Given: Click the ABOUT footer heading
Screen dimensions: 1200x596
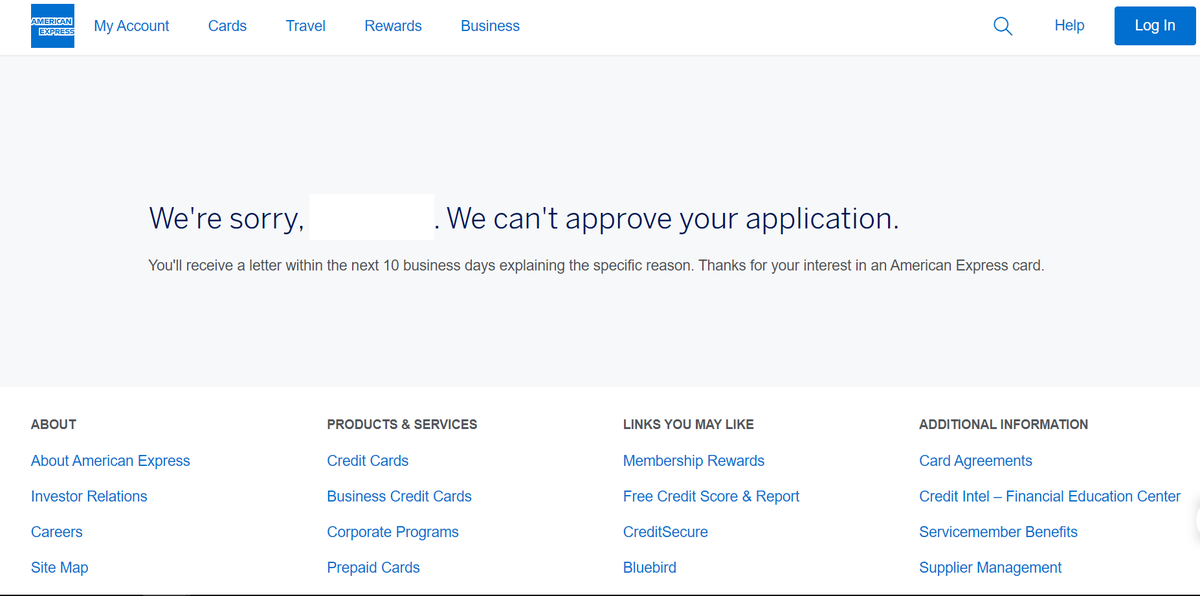Looking at the screenshot, I should click(54, 424).
